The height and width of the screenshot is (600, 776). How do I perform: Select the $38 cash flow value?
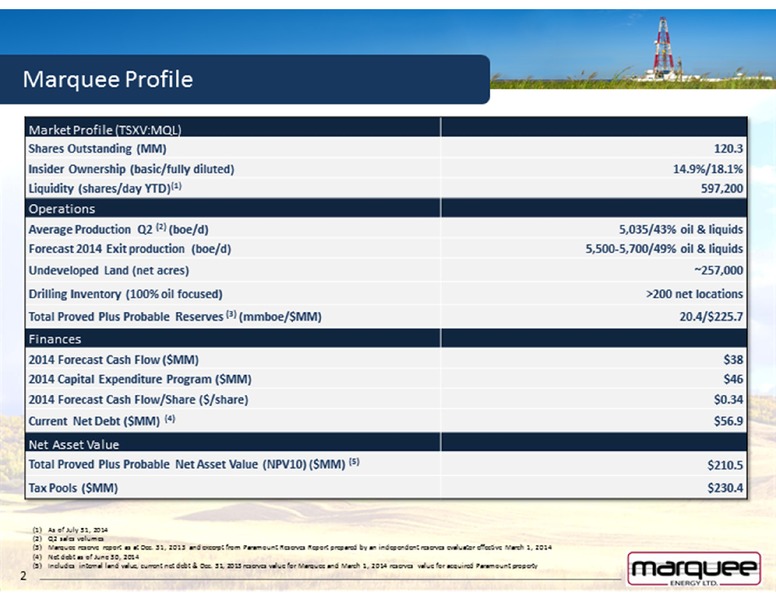click(733, 359)
